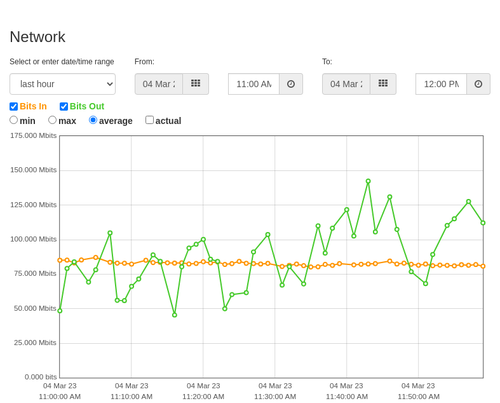Click the 'From:' label
This screenshot has width=500, height=403.
point(144,62)
